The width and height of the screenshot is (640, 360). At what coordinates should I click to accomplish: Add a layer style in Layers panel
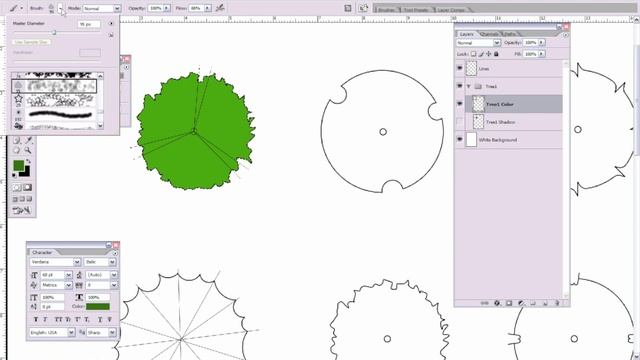click(497, 303)
